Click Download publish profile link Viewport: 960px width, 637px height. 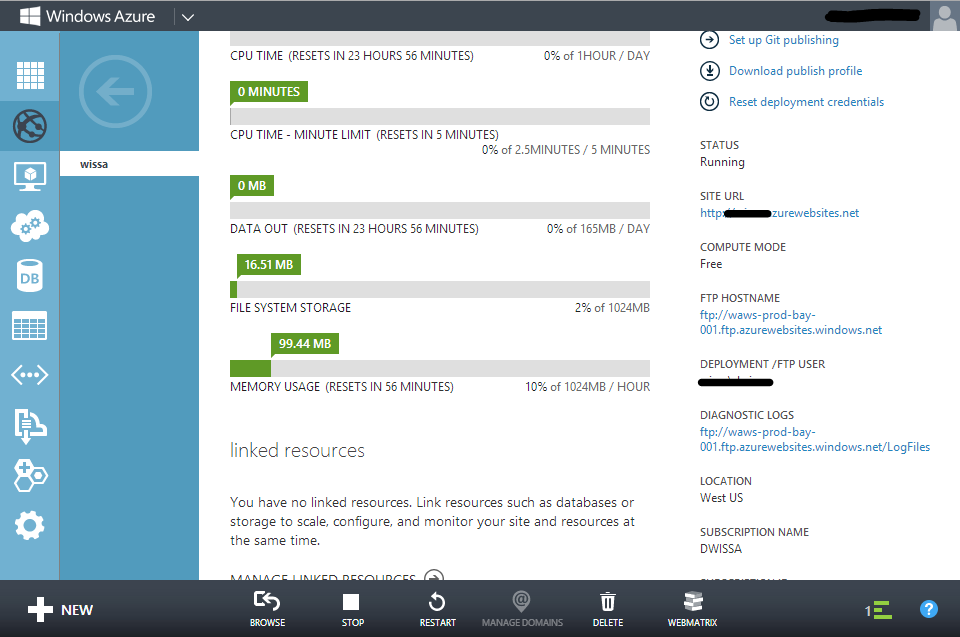click(x=795, y=71)
